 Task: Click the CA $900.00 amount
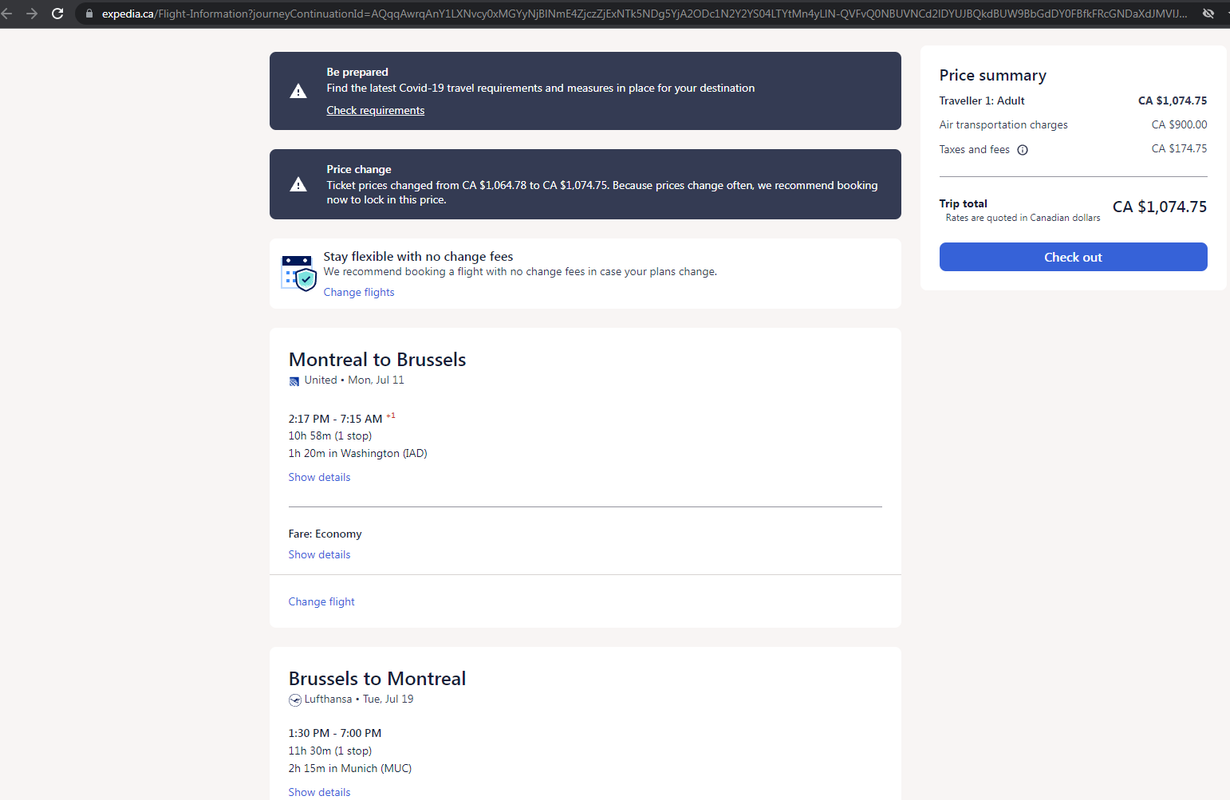[1179, 125]
